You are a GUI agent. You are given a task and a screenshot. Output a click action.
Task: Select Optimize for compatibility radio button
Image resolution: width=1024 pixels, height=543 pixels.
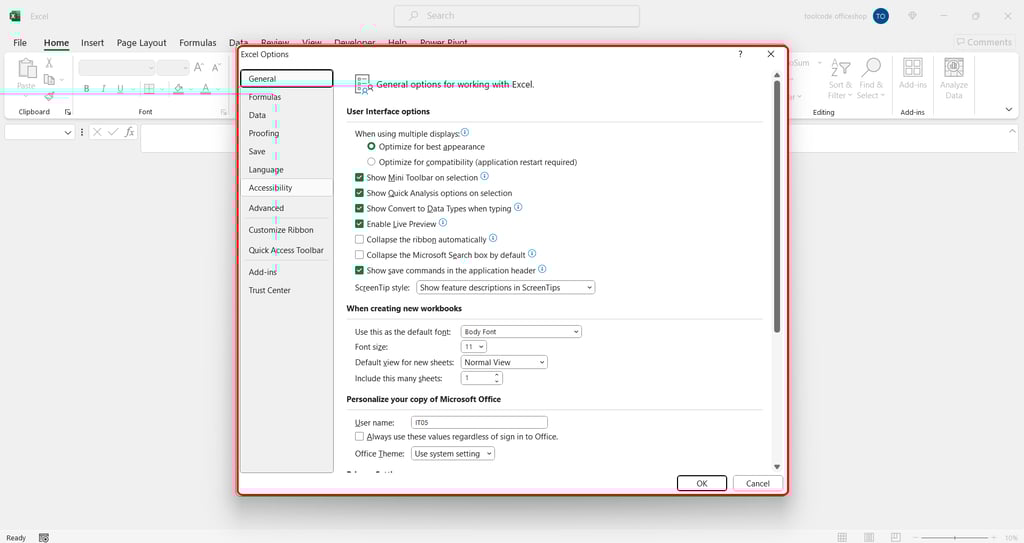click(371, 162)
